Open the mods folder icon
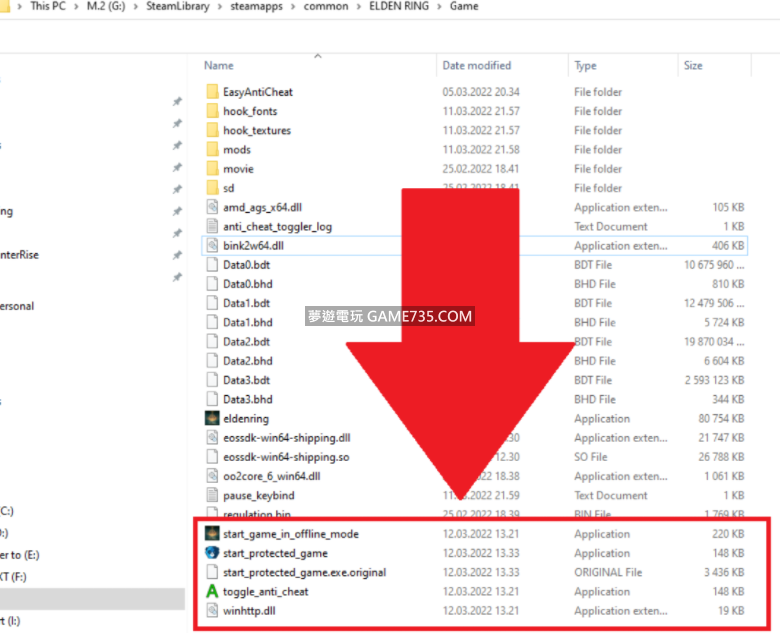Image resolution: width=780 pixels, height=633 pixels. point(212,150)
